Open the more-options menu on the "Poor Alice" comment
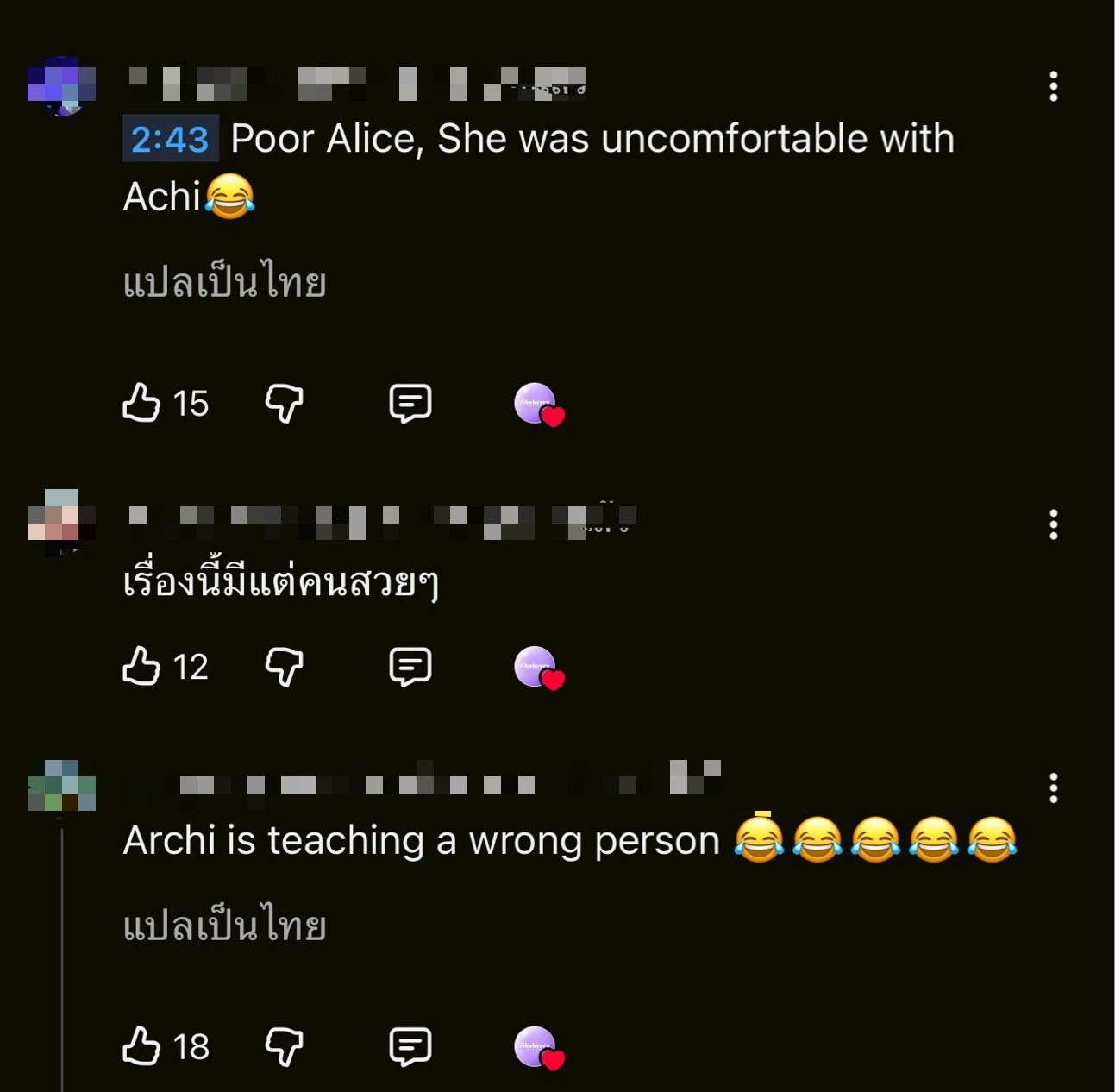 [x=1053, y=86]
